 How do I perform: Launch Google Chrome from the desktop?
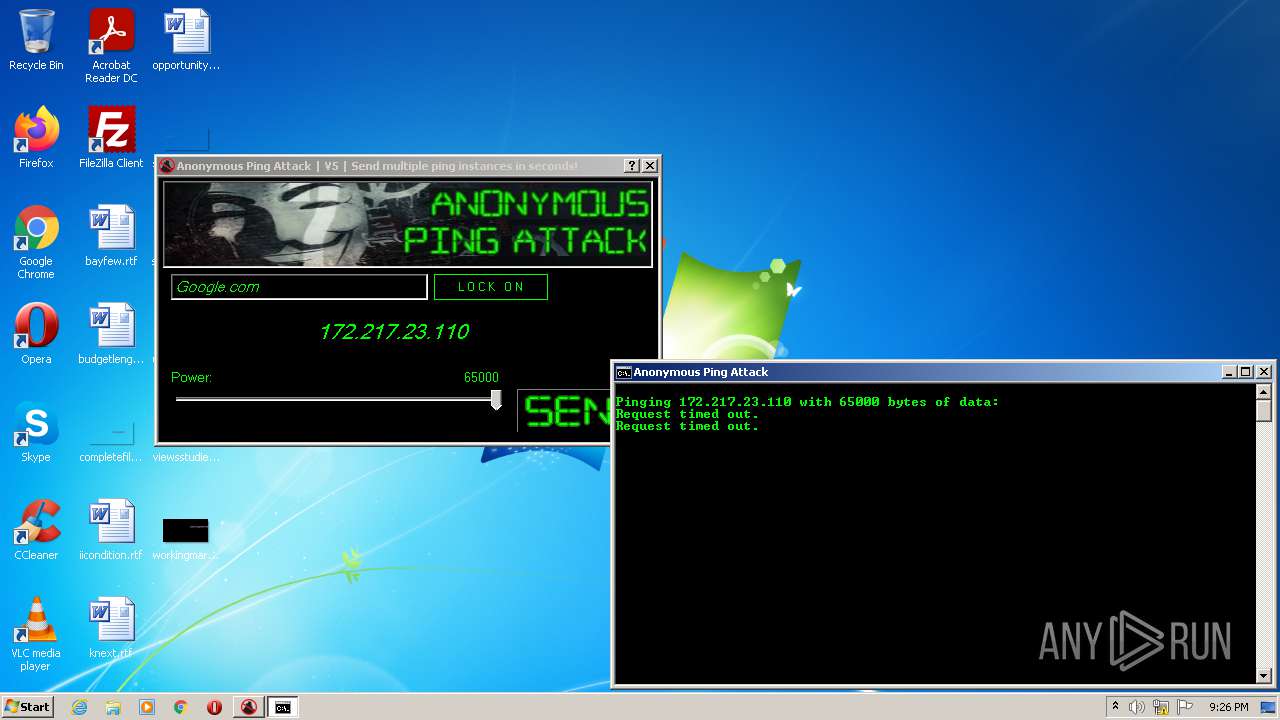coord(36,242)
